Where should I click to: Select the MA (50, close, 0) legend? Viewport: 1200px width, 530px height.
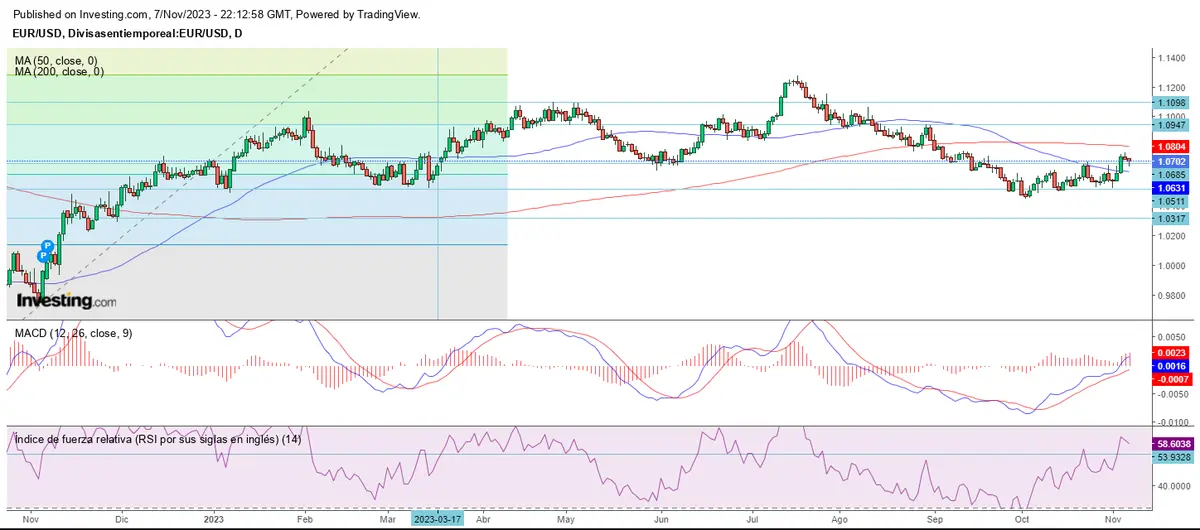57,61
